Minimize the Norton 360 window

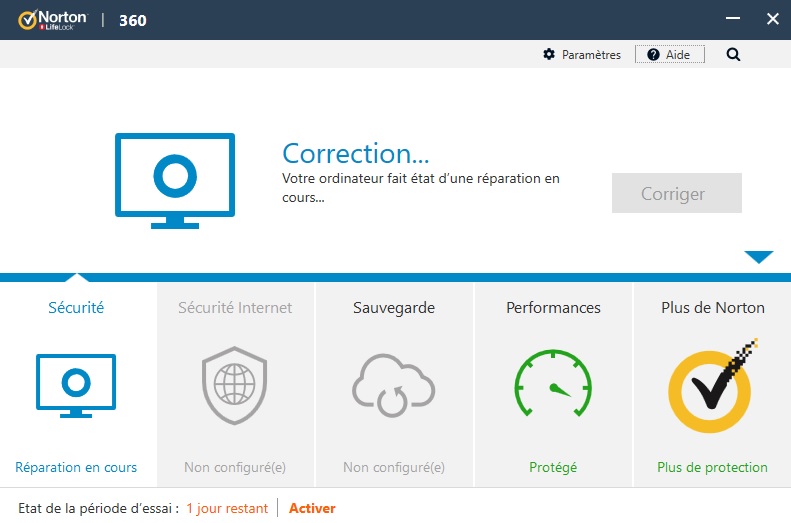pos(733,19)
